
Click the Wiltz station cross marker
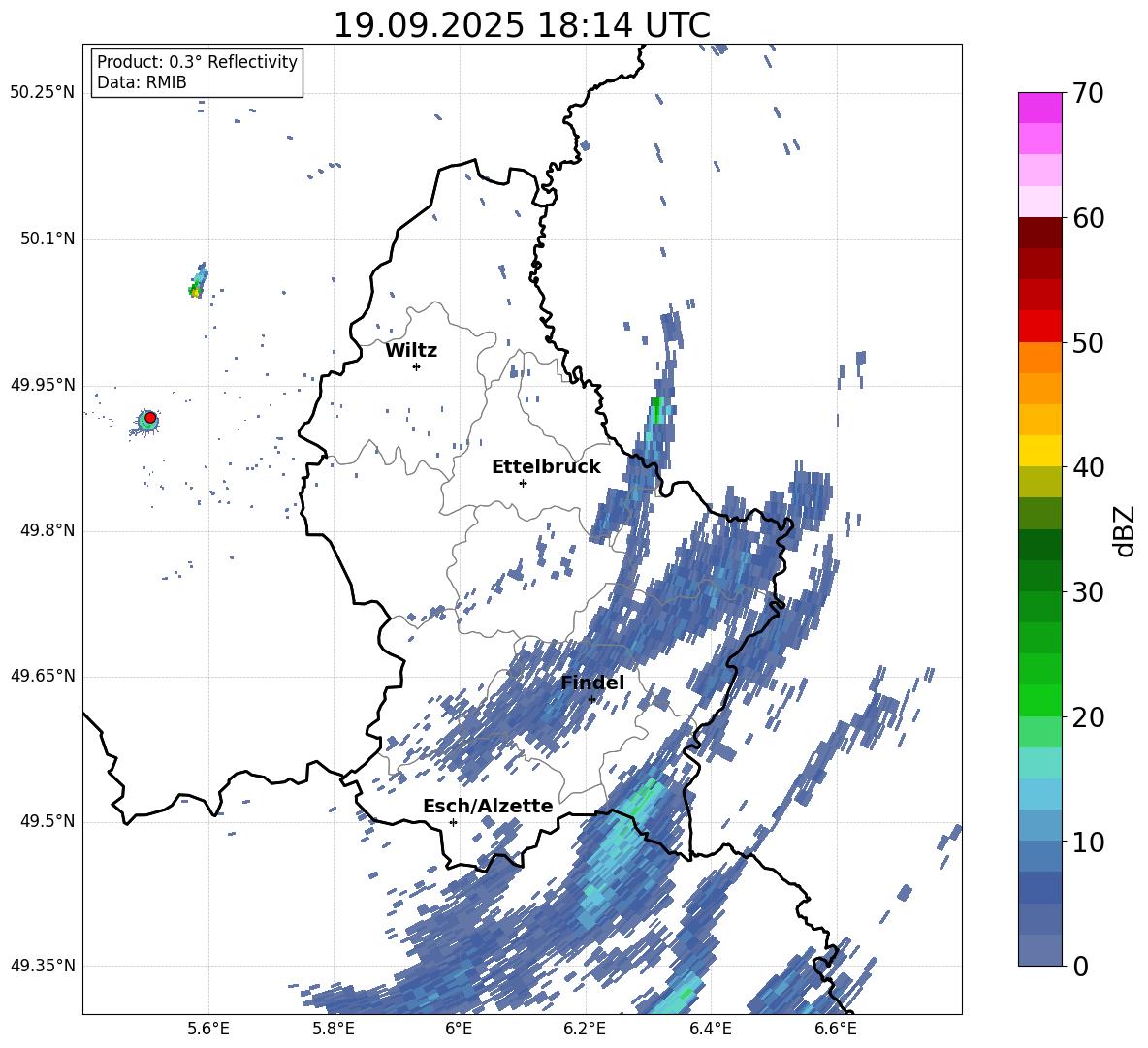tap(416, 366)
